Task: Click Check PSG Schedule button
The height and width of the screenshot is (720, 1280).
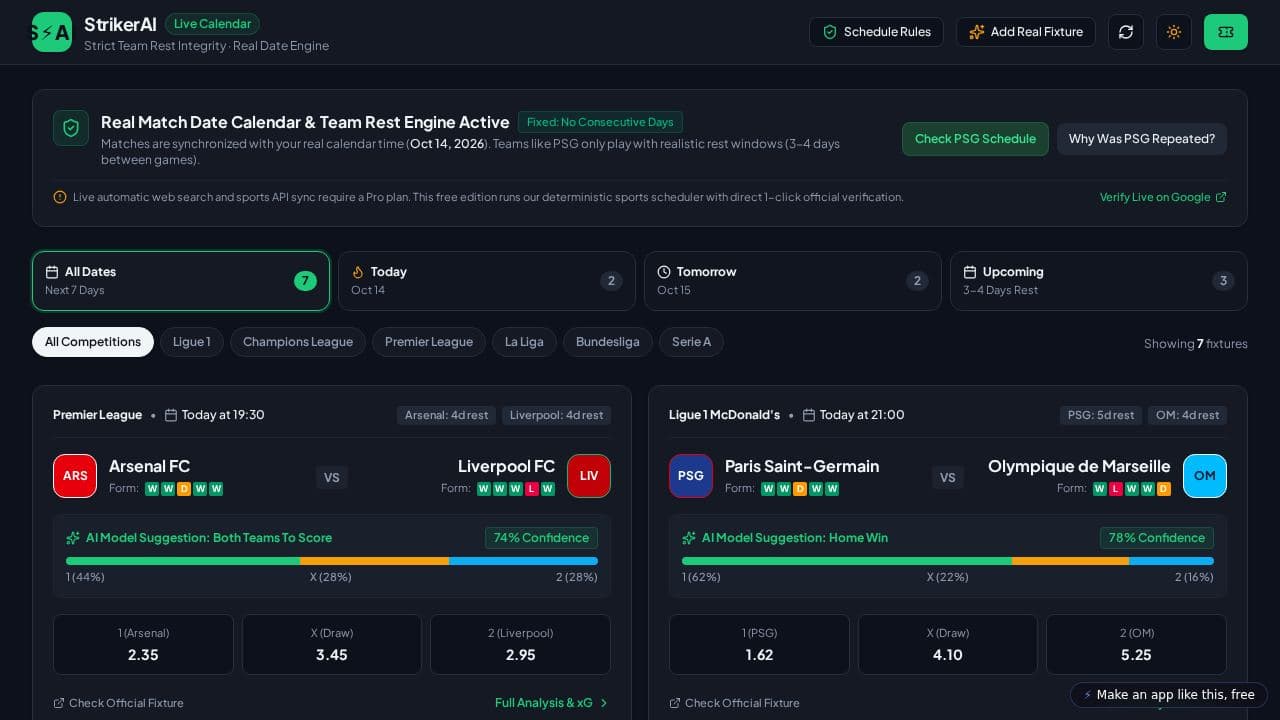Action: [x=975, y=139]
